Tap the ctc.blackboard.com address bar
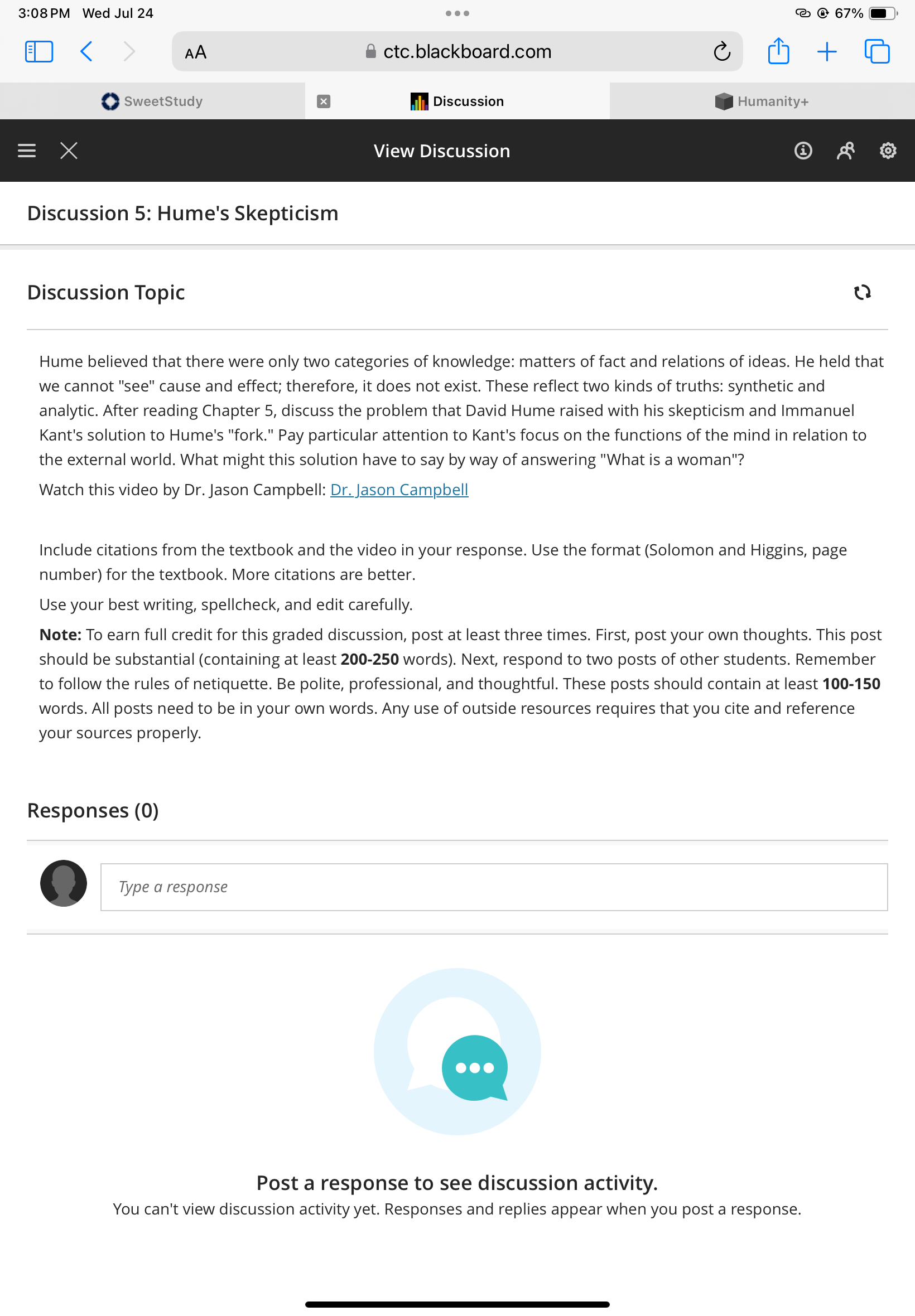915x1316 pixels. (x=458, y=51)
